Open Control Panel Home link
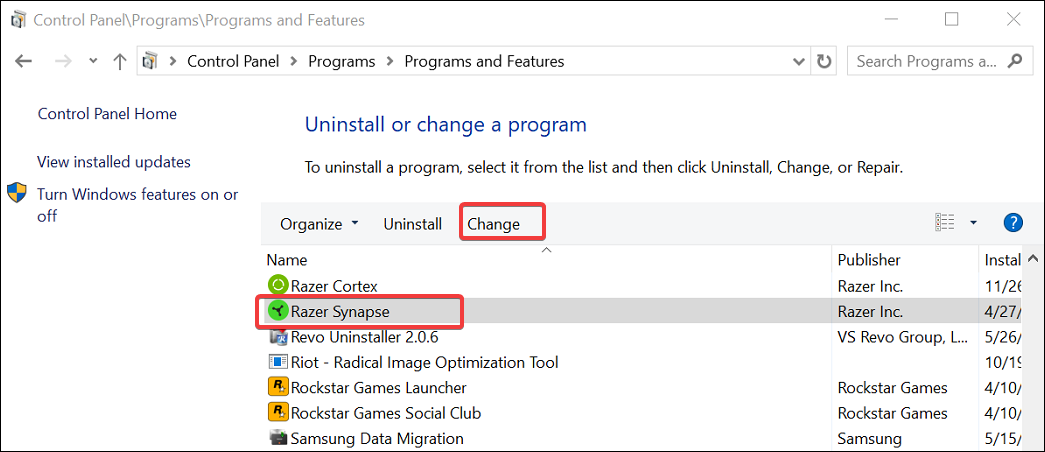Screen dimensions: 1045x452 (107, 114)
